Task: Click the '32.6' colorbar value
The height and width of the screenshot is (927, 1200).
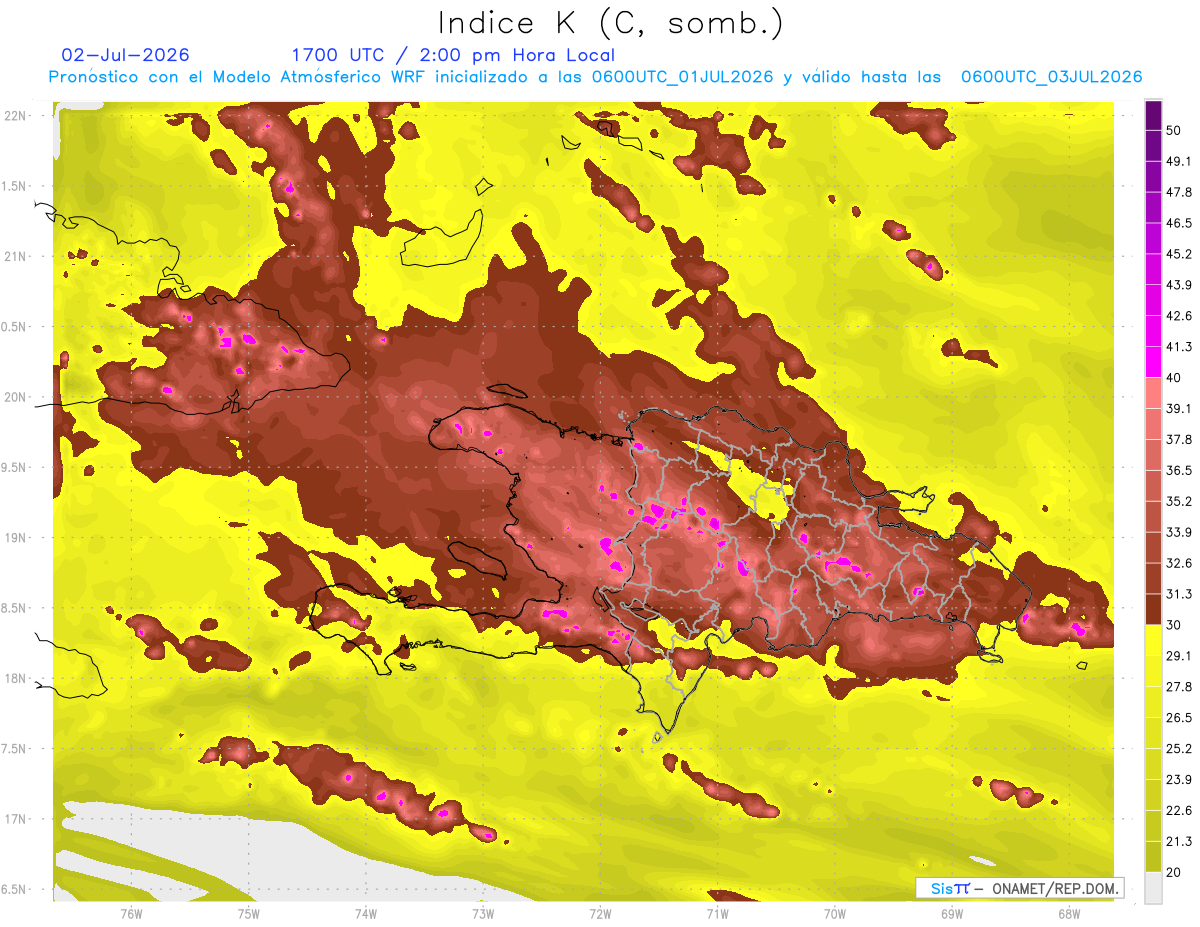Action: (x=1179, y=563)
